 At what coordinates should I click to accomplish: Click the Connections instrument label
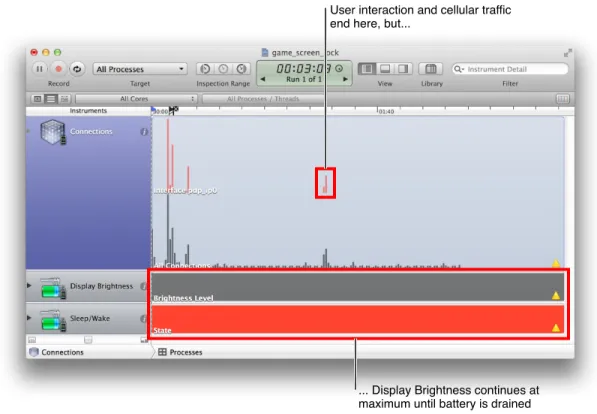tap(91, 131)
